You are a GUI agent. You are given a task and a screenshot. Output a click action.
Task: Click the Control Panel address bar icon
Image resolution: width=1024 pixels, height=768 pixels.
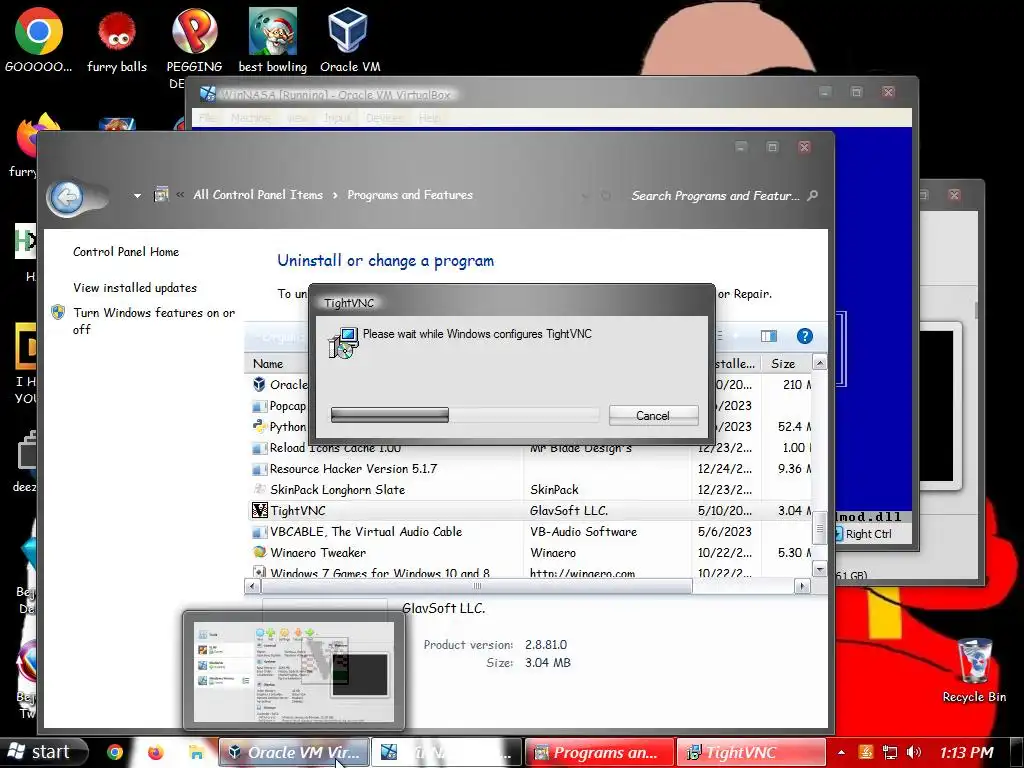161,195
